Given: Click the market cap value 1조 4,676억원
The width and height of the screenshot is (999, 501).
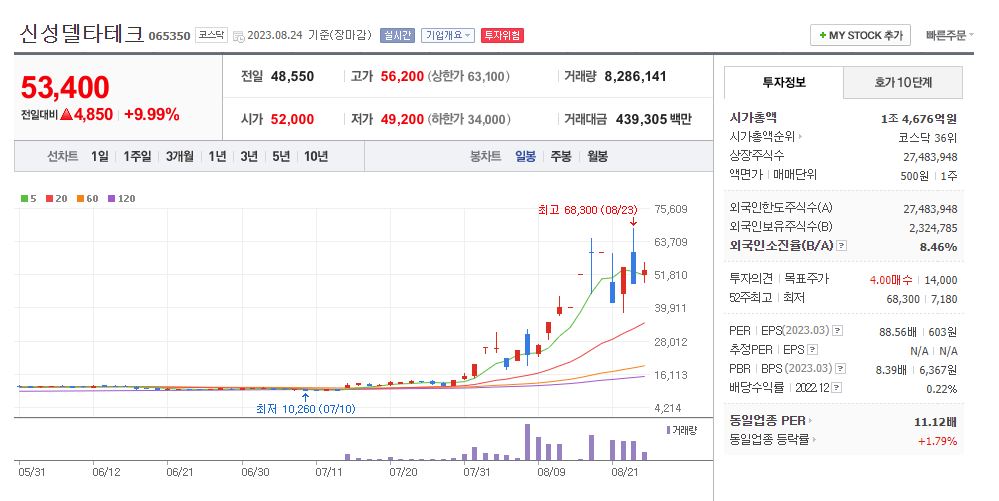Looking at the screenshot, I should (x=919, y=119).
